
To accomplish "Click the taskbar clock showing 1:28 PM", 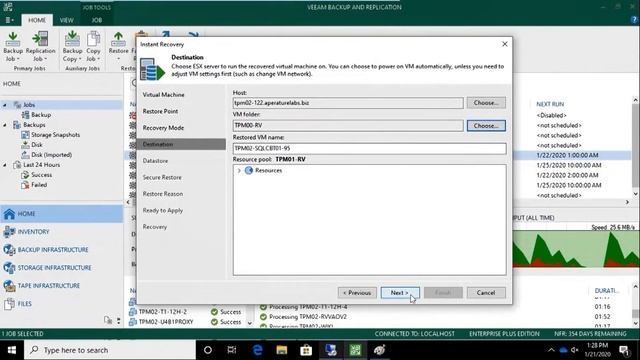I will click(597, 350).
